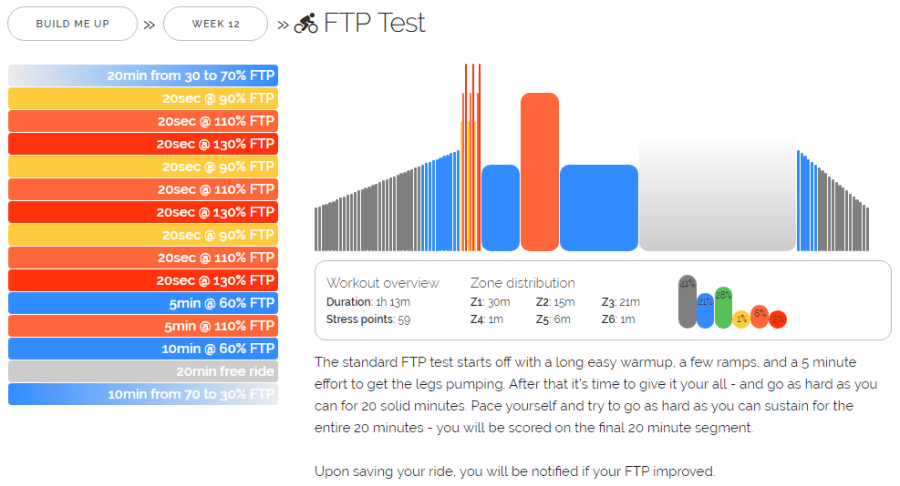Select the 5min @ 60% FTP step

tap(143, 303)
